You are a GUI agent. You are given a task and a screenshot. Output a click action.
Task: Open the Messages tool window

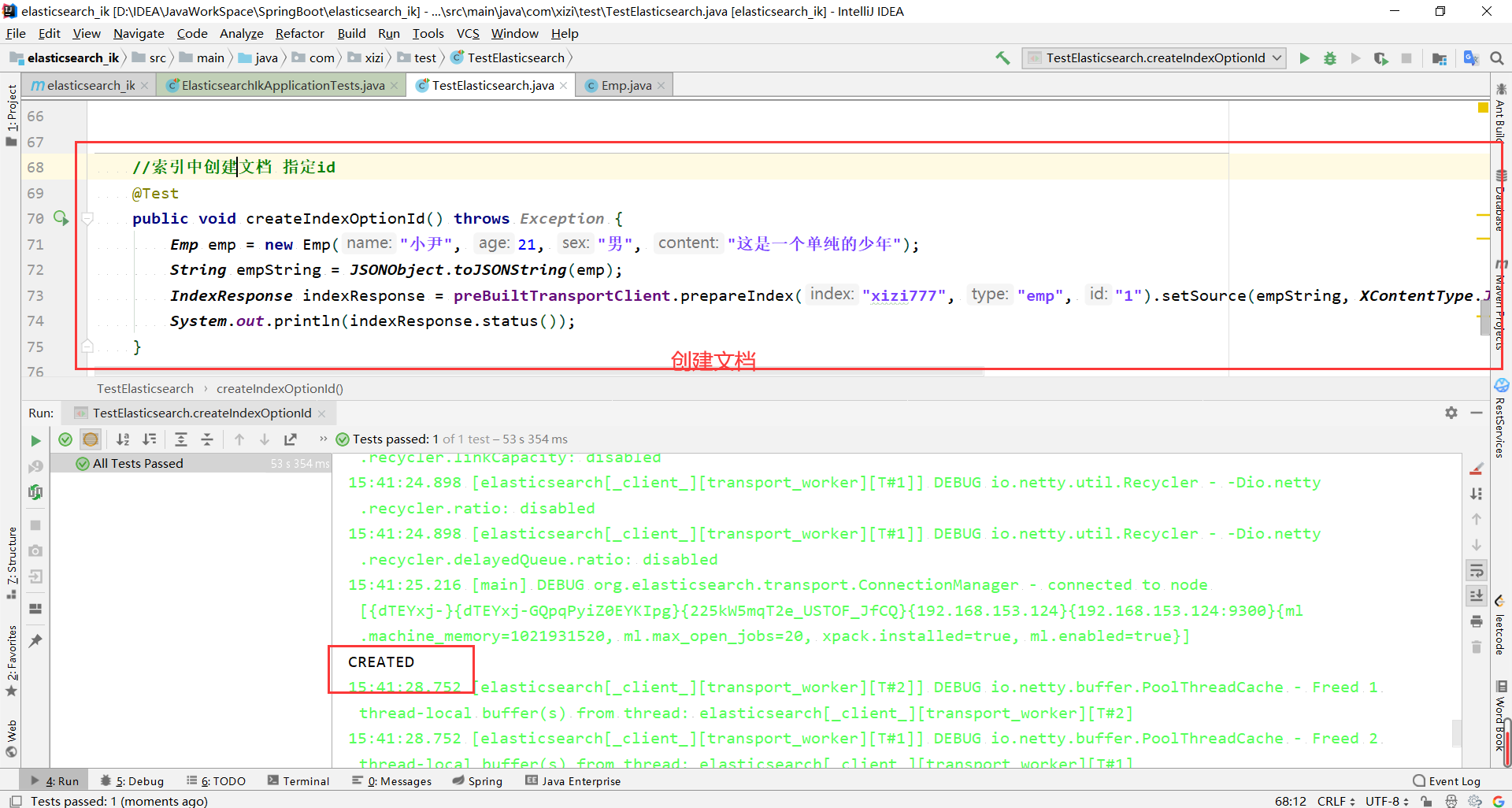point(391,781)
